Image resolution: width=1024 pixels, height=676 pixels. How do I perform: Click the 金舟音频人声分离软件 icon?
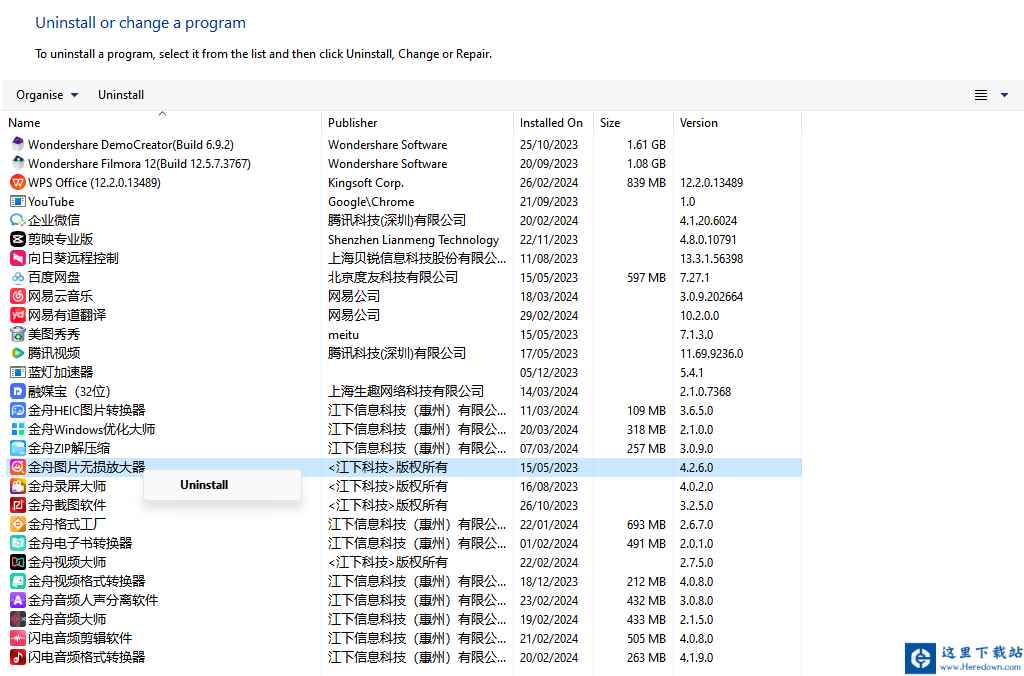point(18,600)
